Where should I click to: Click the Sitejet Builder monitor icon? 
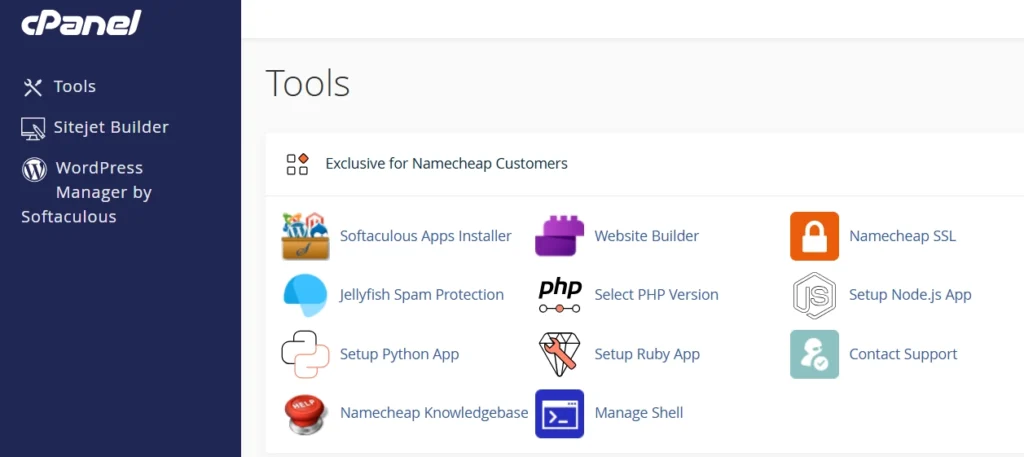33,128
